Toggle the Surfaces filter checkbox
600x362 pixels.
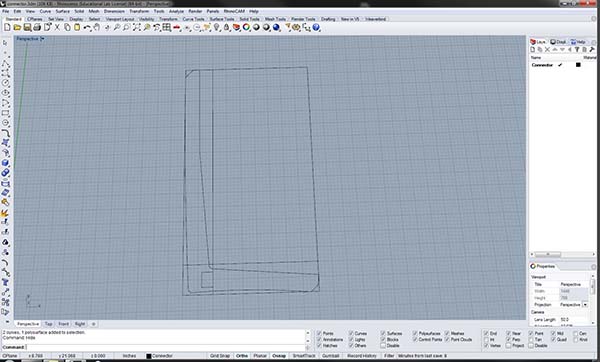coord(383,334)
